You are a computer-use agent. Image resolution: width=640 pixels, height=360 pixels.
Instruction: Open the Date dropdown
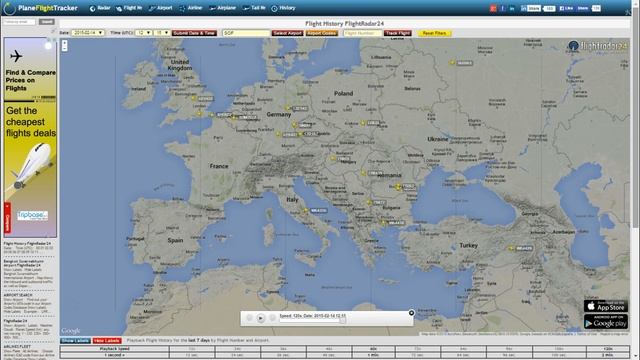tap(88, 33)
